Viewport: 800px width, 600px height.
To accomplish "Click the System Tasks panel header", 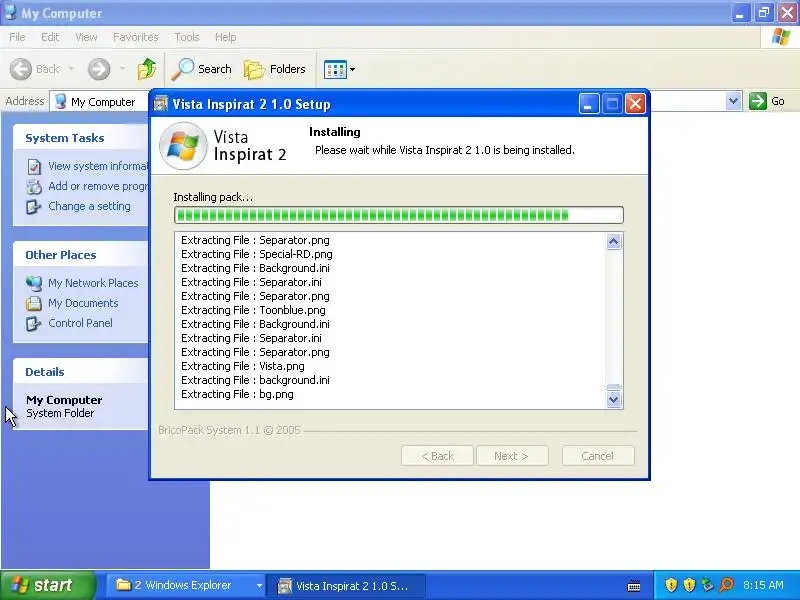I will click(x=81, y=137).
